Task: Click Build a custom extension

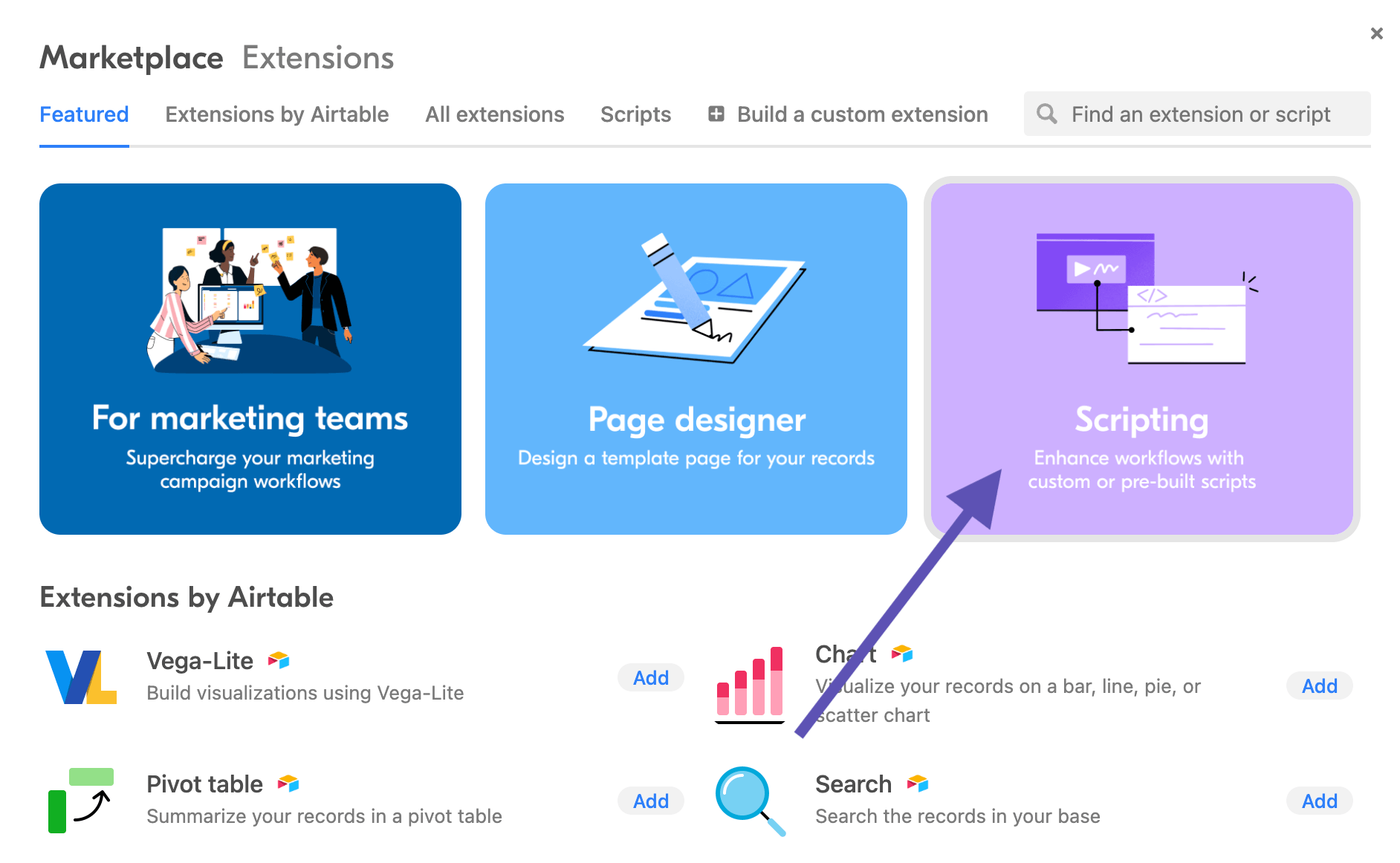Action: (x=862, y=114)
